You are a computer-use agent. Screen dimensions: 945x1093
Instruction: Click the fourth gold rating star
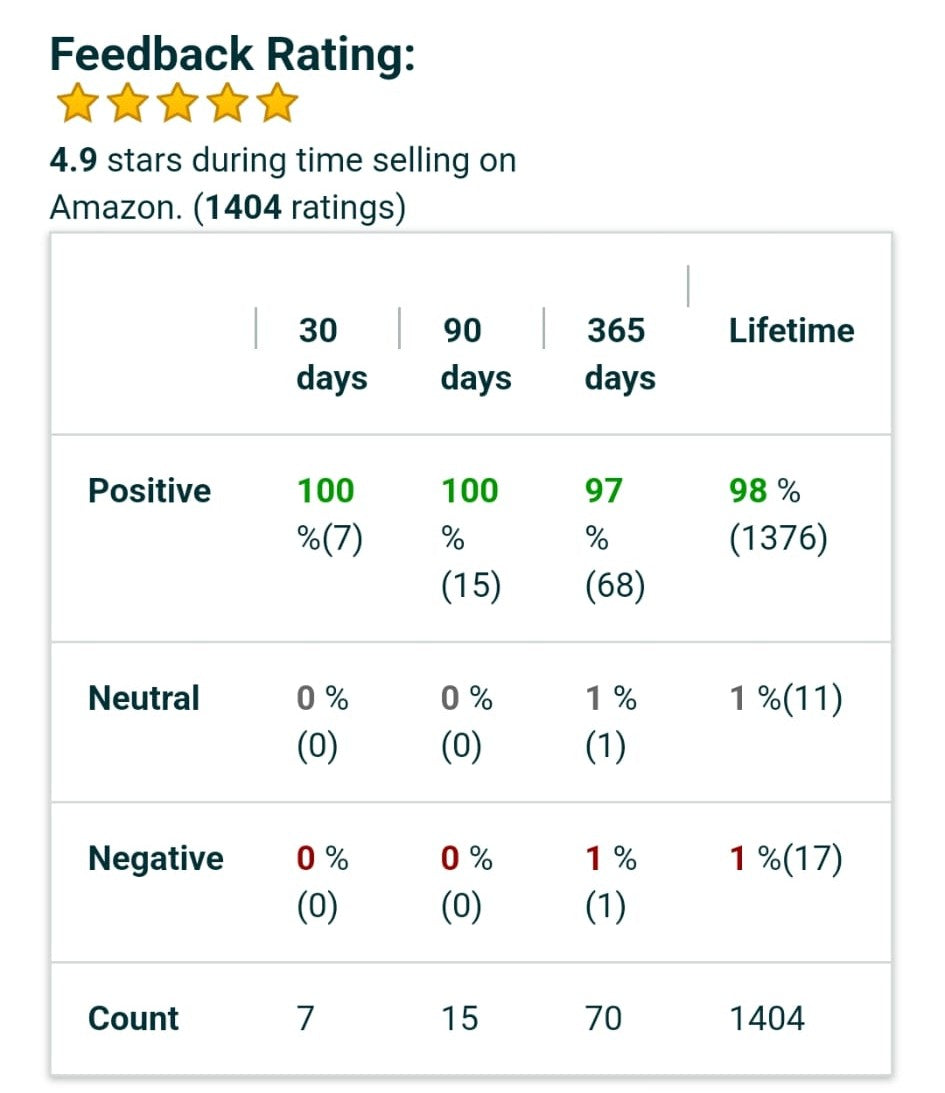pos(228,104)
